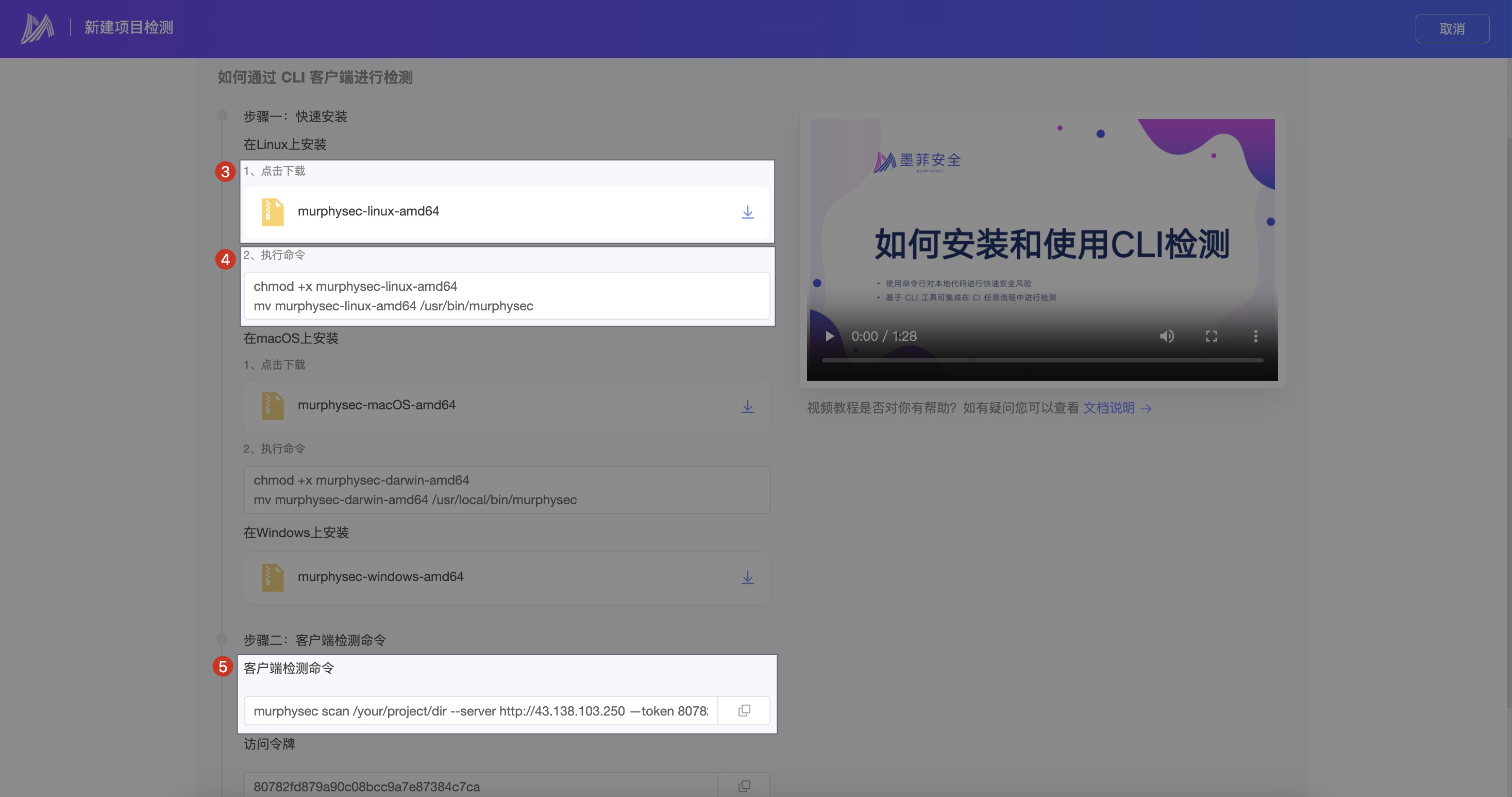Click the Linux chmod command box
This screenshot has width=1512, height=797.
tap(506, 296)
